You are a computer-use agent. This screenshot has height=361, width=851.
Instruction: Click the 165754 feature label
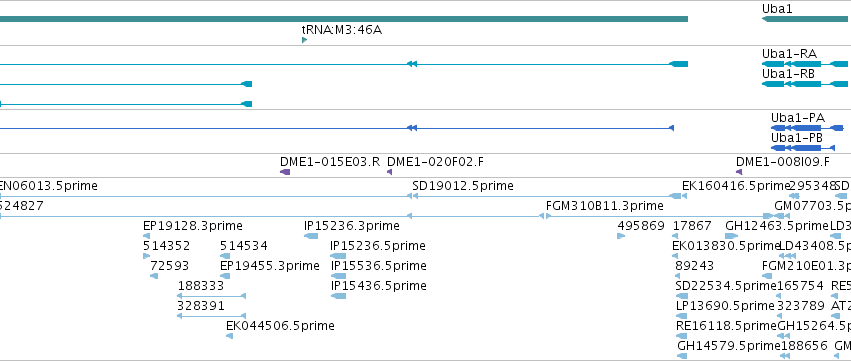tap(801, 286)
